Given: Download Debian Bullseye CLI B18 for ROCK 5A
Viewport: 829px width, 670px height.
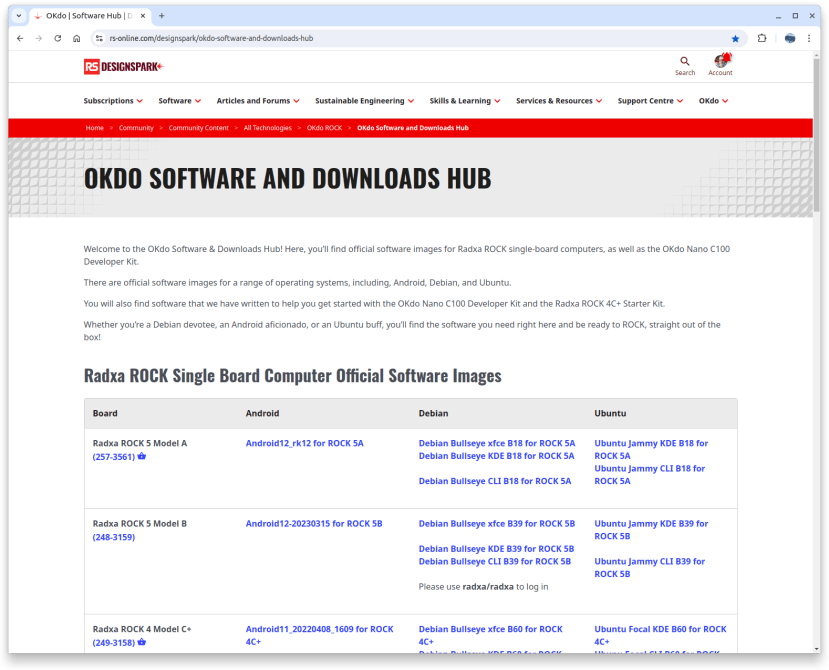Looking at the screenshot, I should tap(495, 481).
